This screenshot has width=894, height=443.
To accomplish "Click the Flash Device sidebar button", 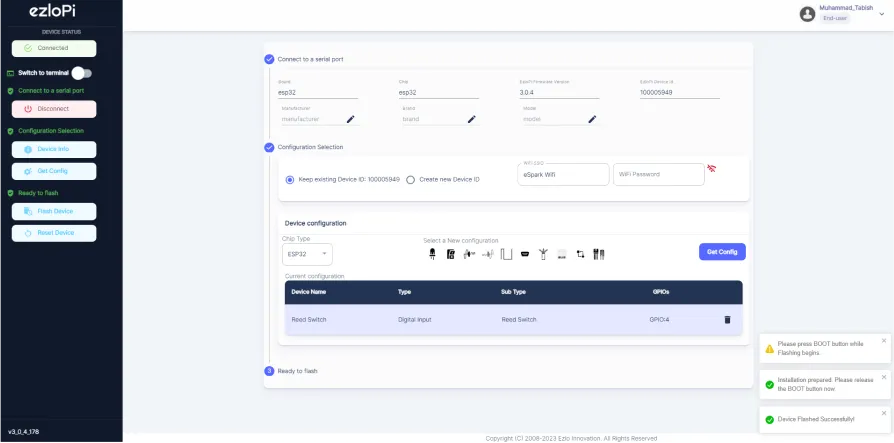I will tap(55, 211).
